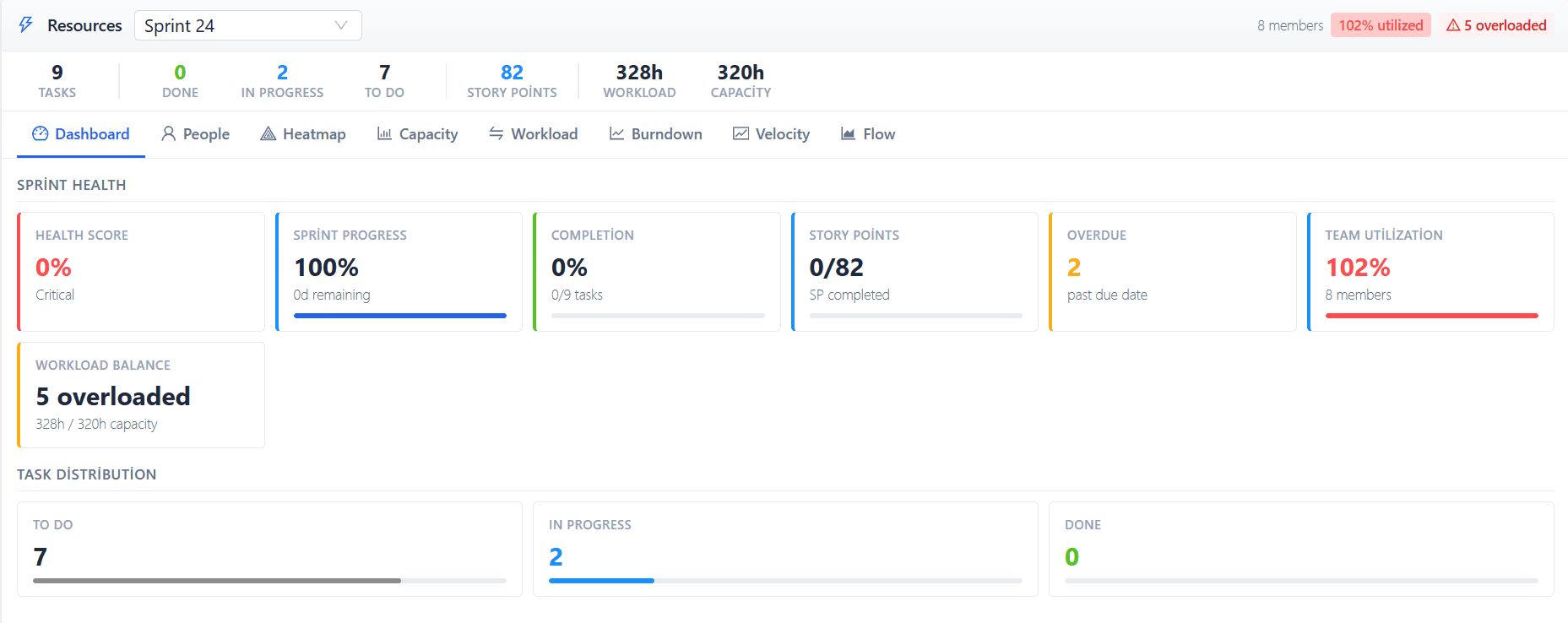Viewport: 1568px width, 623px height.
Task: Click the Team Utilization red progress bar
Action: click(1432, 316)
